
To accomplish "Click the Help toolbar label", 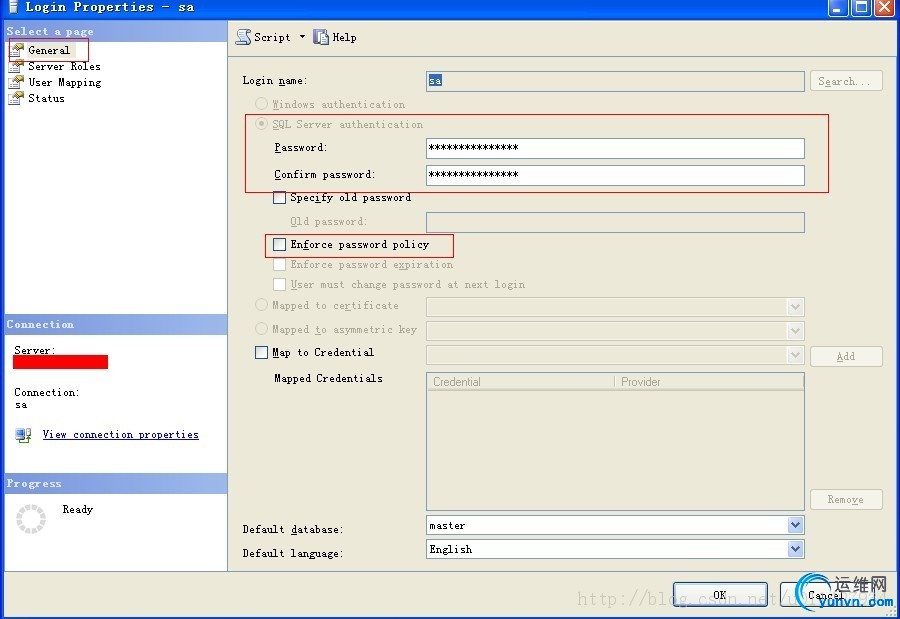I will [344, 37].
